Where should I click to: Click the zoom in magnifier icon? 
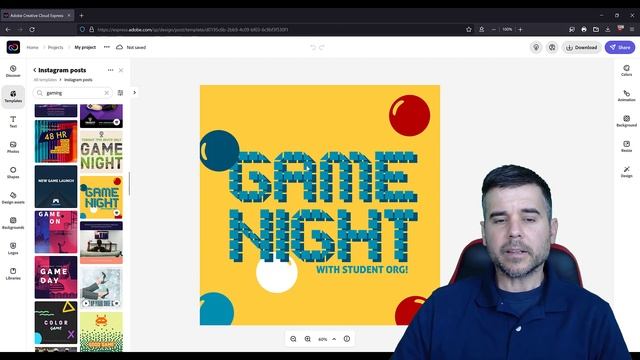pyautogui.click(x=308, y=339)
